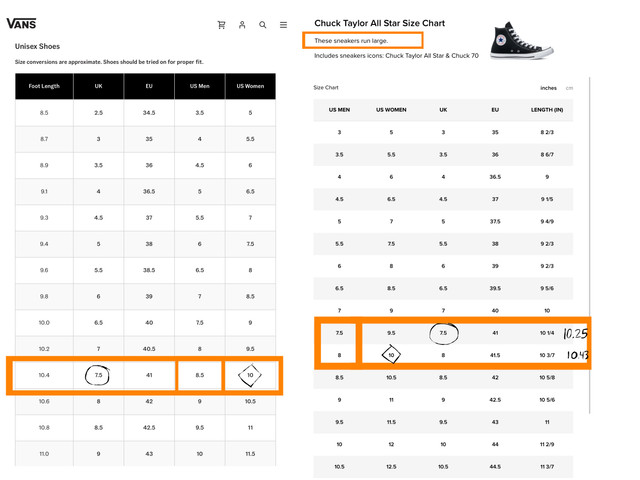Image resolution: width=640 pixels, height=480 pixels.
Task: Open the Vans account profile icon
Action: click(x=242, y=25)
